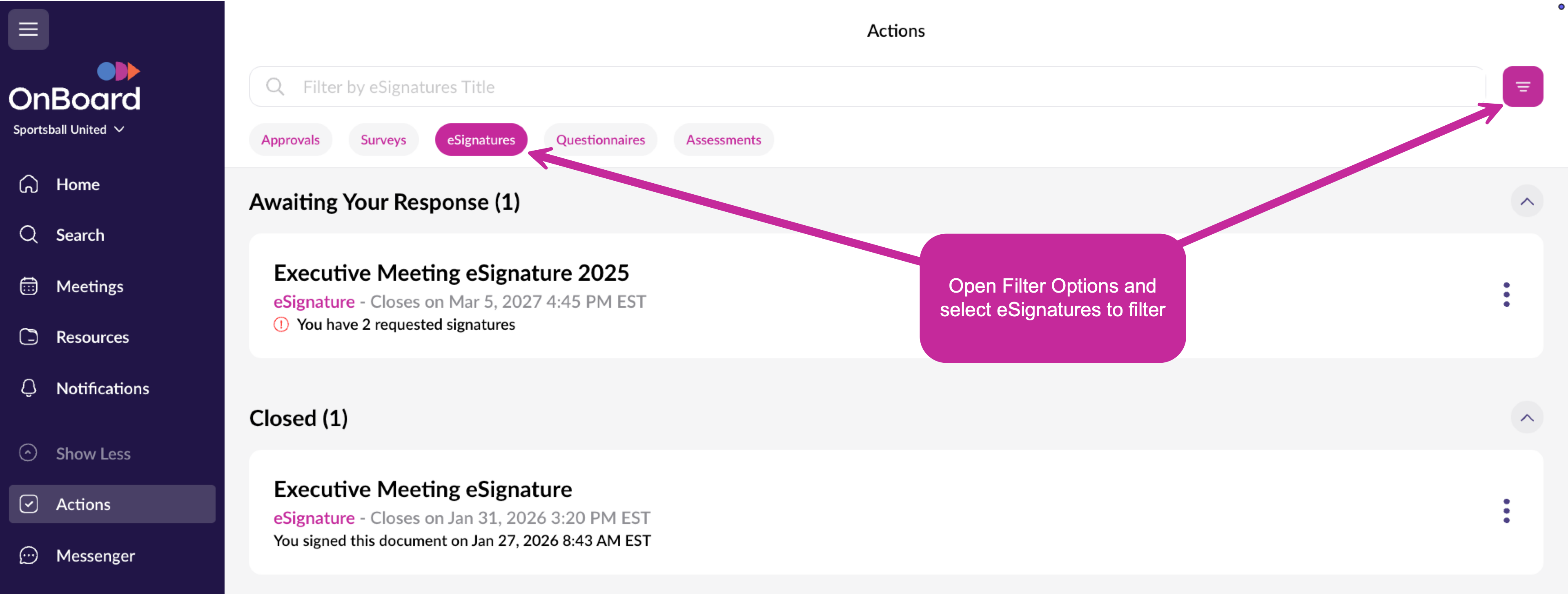Toggle the Approvals filter chip

[290, 140]
